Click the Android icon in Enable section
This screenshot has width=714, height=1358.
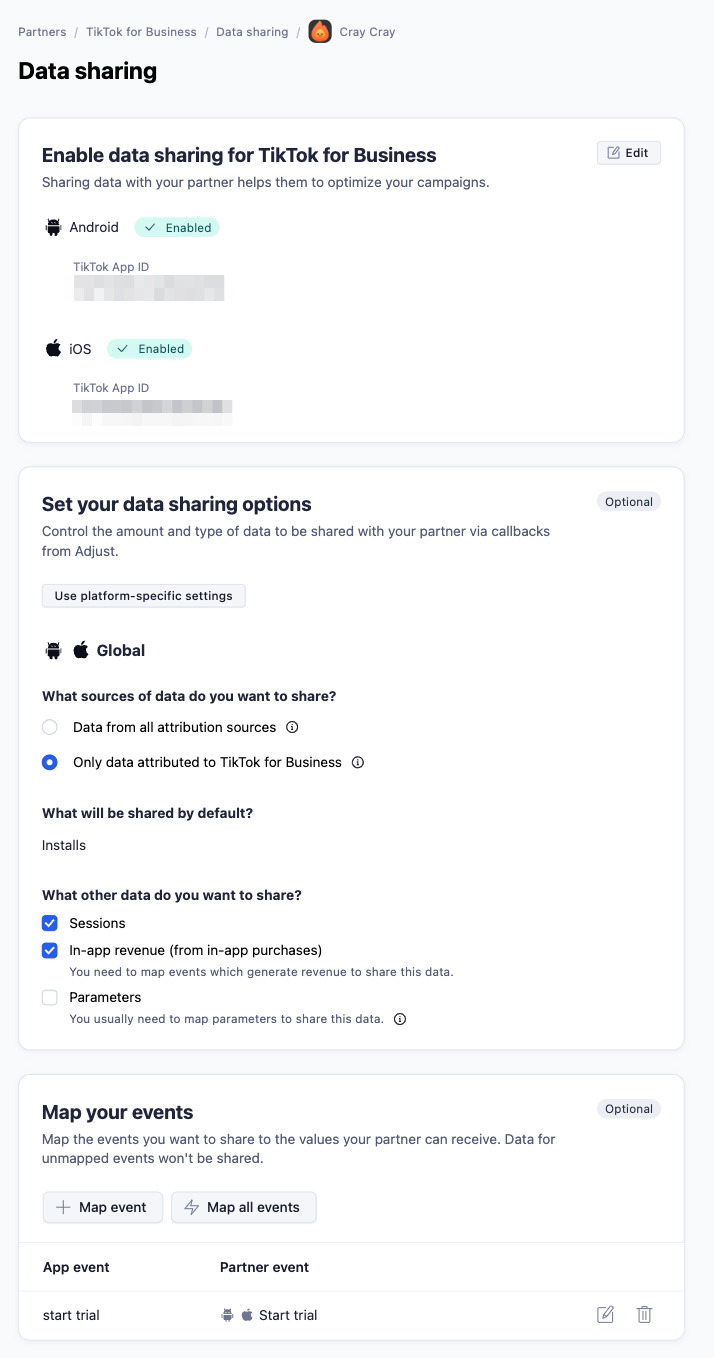(53, 228)
